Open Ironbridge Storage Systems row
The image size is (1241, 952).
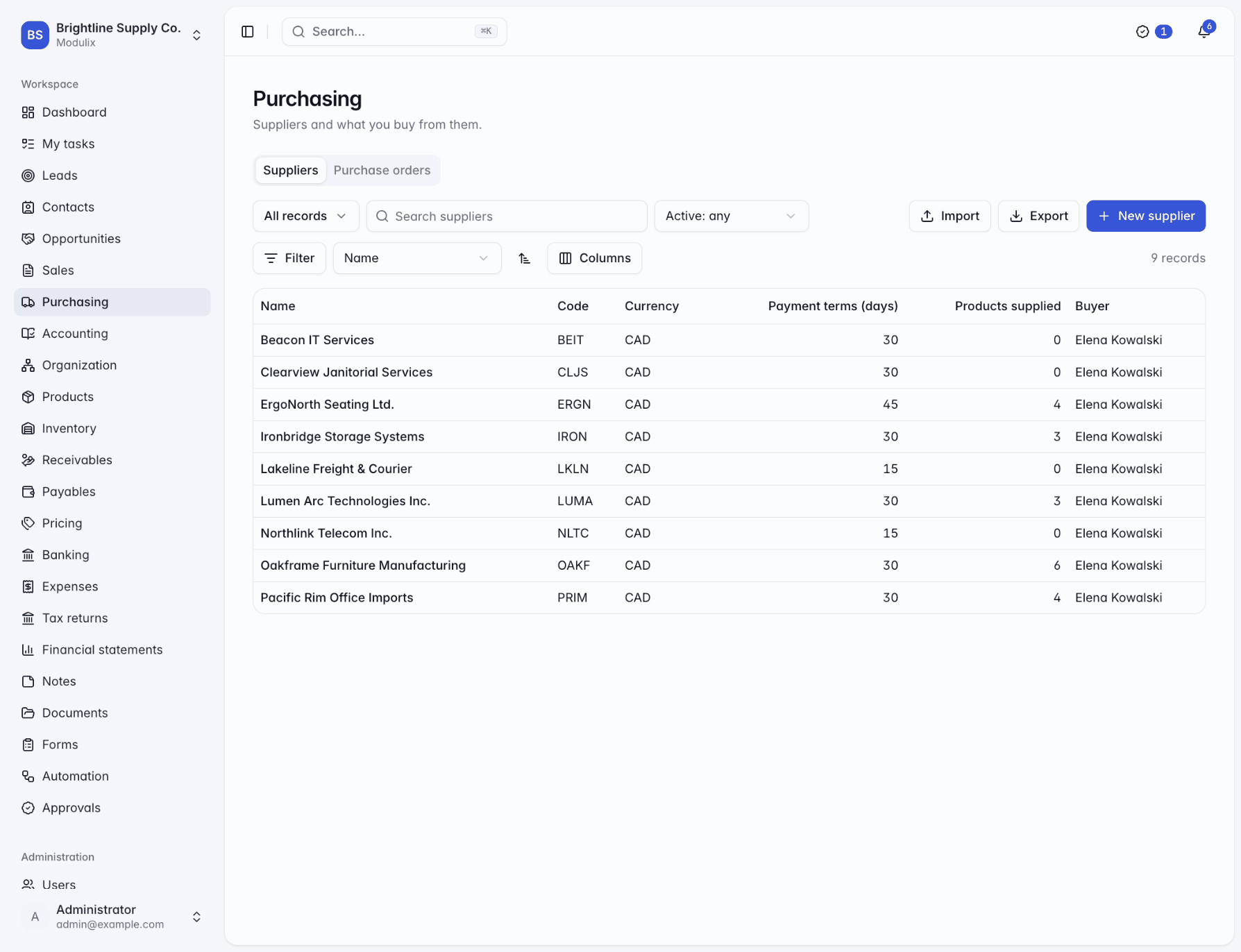click(729, 436)
